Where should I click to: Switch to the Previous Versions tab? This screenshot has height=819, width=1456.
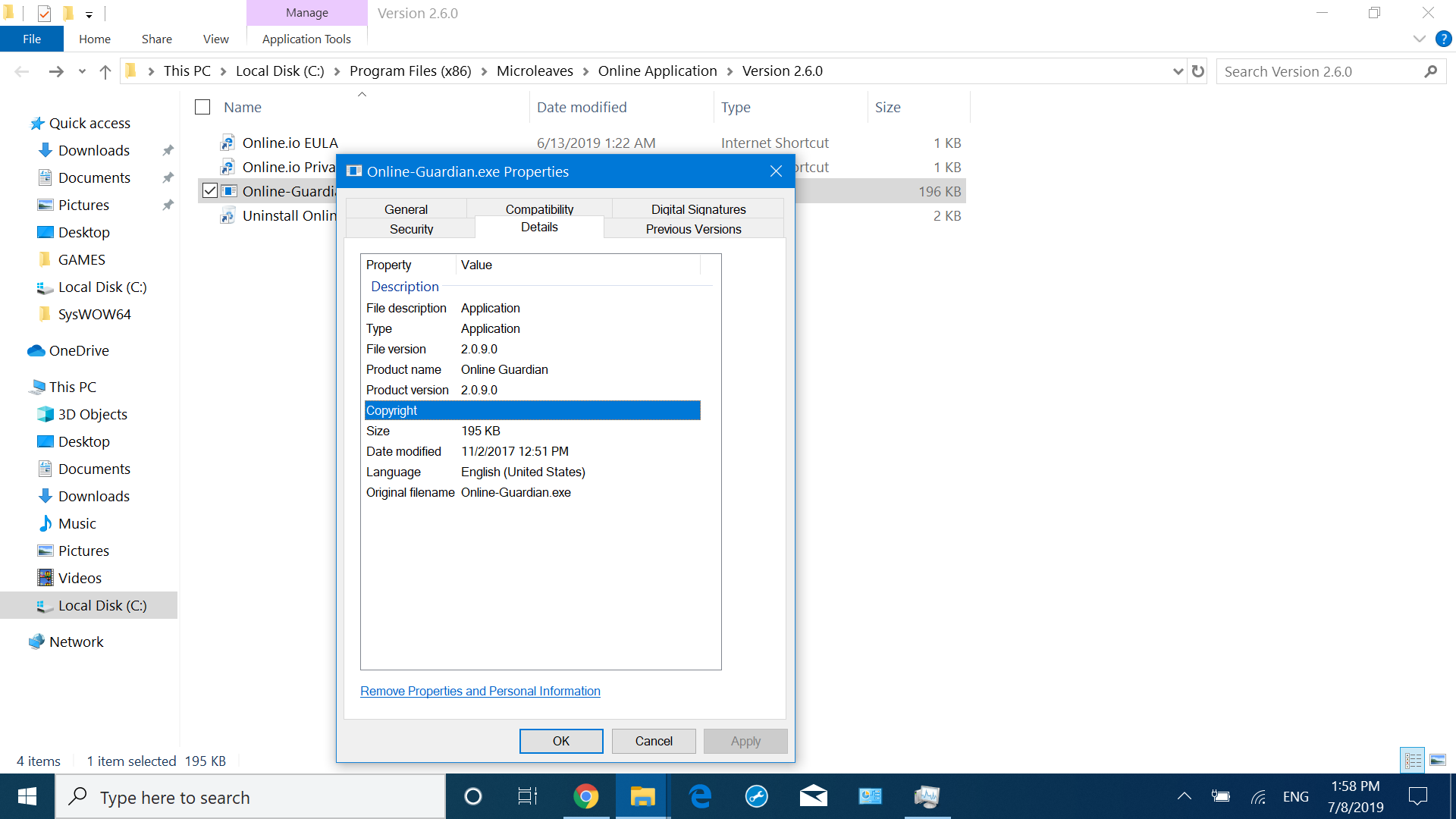point(693,229)
